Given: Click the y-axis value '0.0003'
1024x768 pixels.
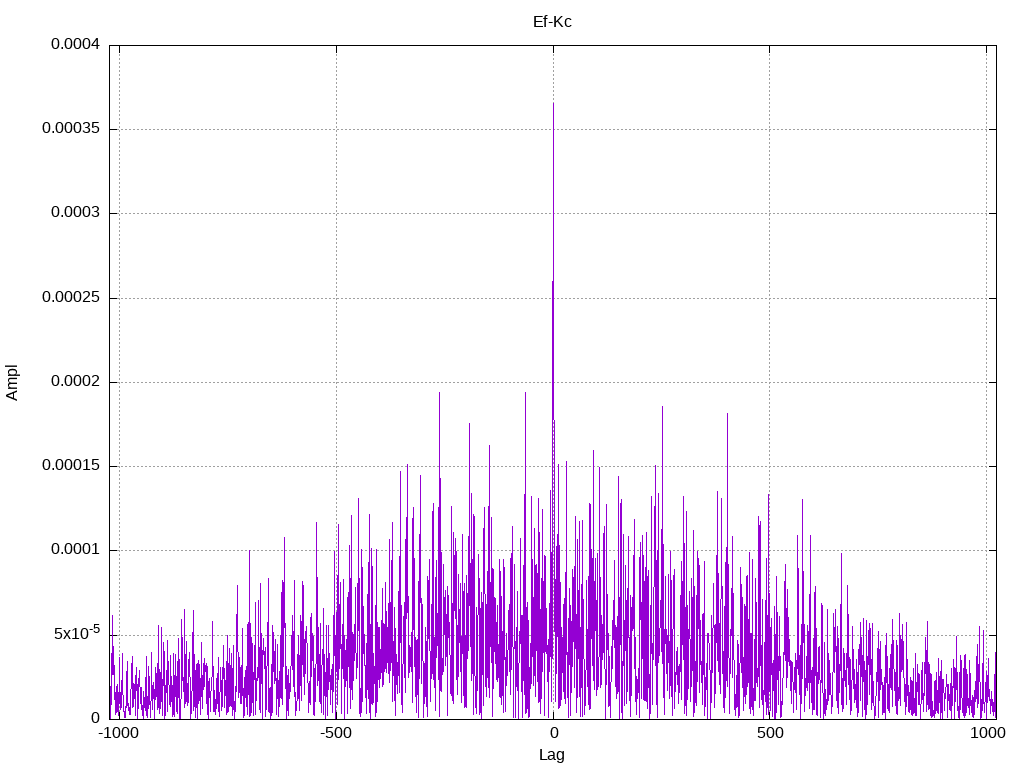Looking at the screenshot, I should coord(76,213).
